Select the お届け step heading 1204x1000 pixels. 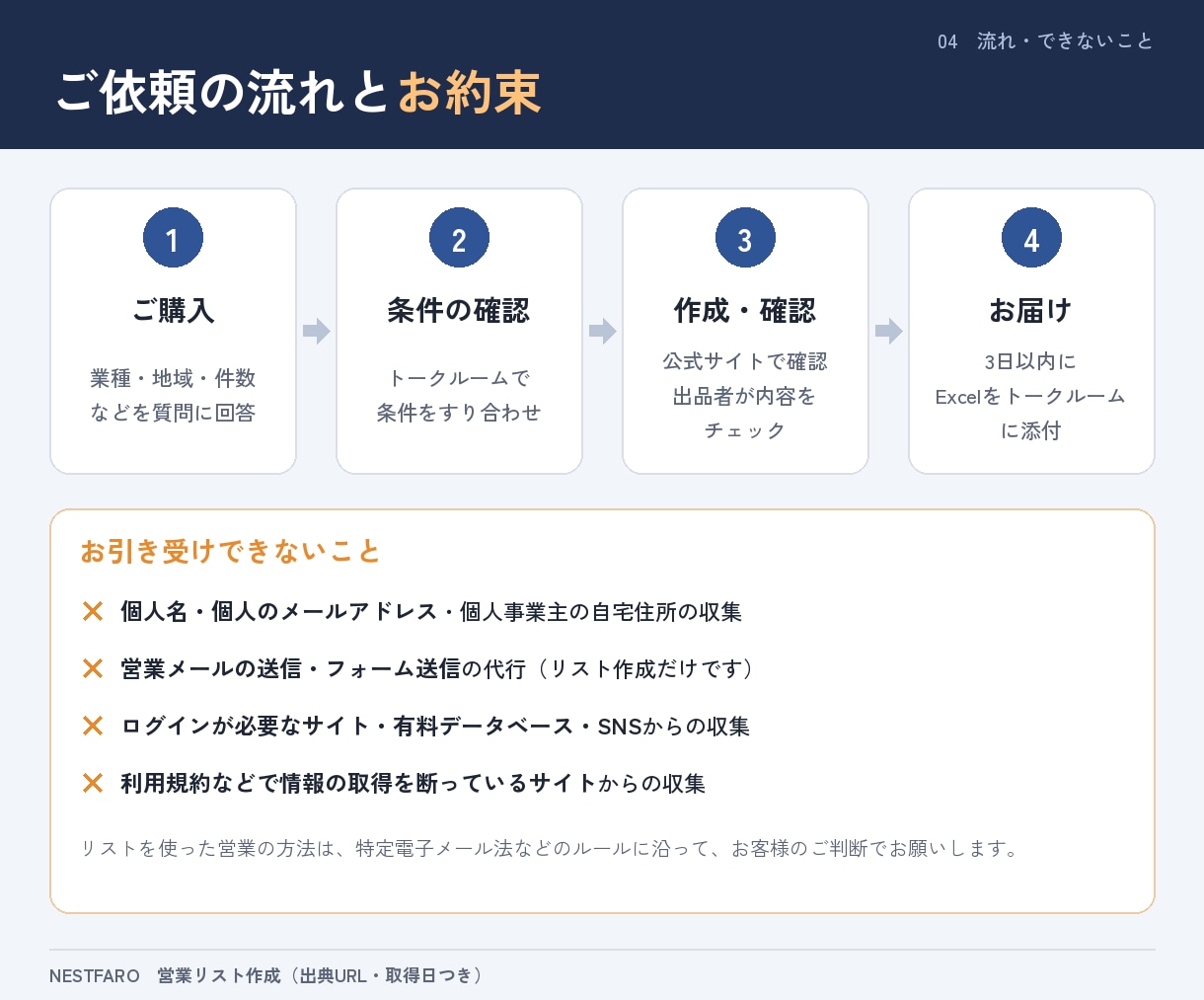[x=1031, y=311]
